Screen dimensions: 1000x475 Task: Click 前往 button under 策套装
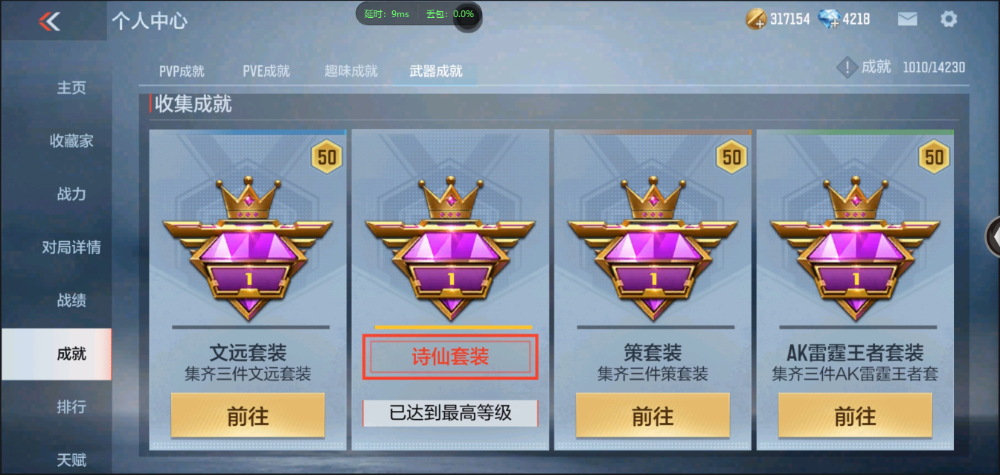[652, 416]
